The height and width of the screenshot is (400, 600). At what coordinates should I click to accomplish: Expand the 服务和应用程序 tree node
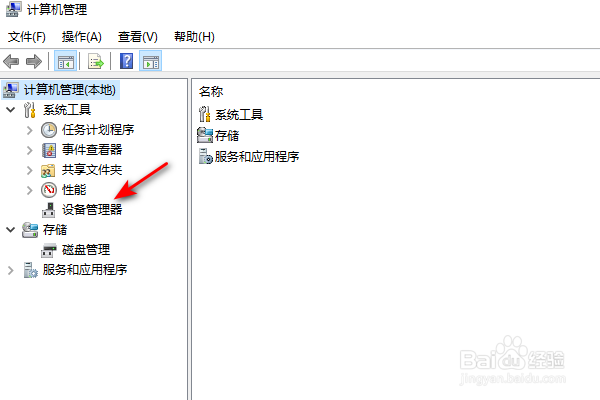tap(11, 270)
